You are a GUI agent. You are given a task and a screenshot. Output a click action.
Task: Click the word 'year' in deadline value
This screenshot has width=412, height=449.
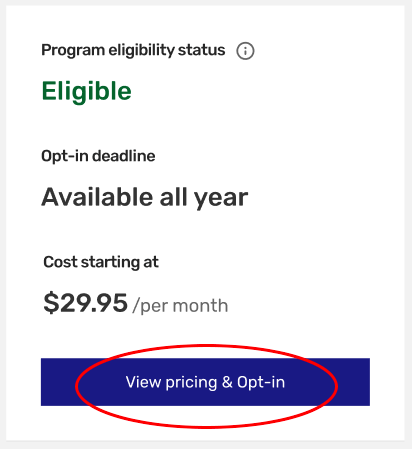221,199
